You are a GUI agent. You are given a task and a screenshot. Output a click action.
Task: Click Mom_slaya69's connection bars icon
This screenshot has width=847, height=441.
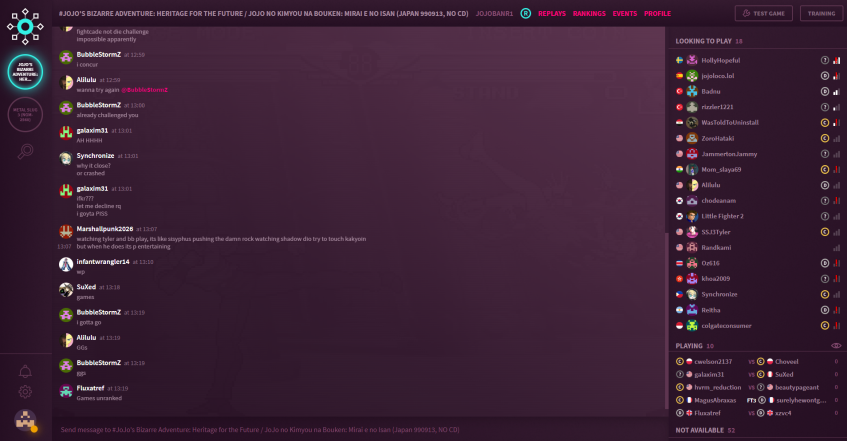pyautogui.click(x=836, y=170)
